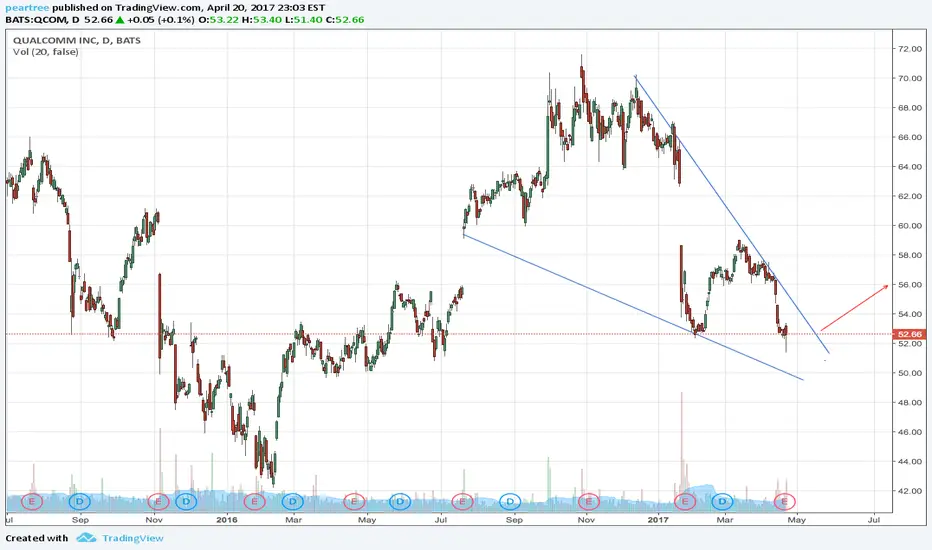Click the earnings E marker just after 2017 label
The width and height of the screenshot is (932, 550).
685,501
